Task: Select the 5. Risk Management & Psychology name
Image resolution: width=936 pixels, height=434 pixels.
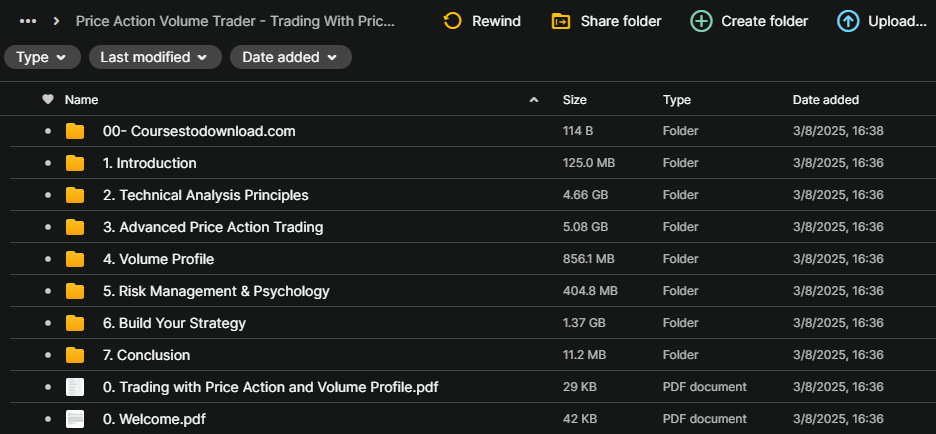Action: pos(216,291)
